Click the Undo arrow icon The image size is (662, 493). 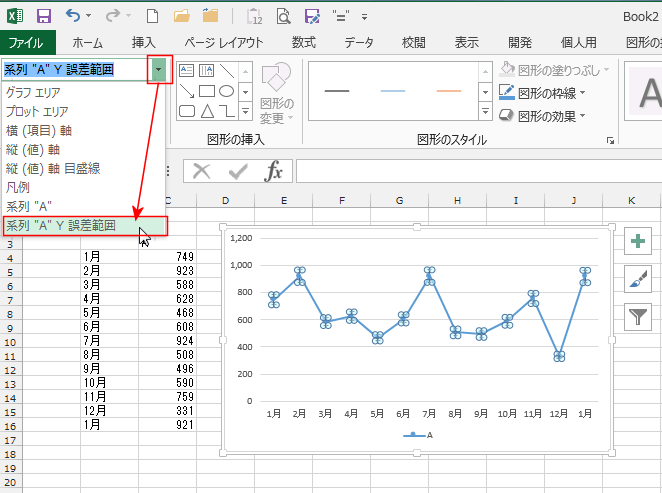(73, 16)
